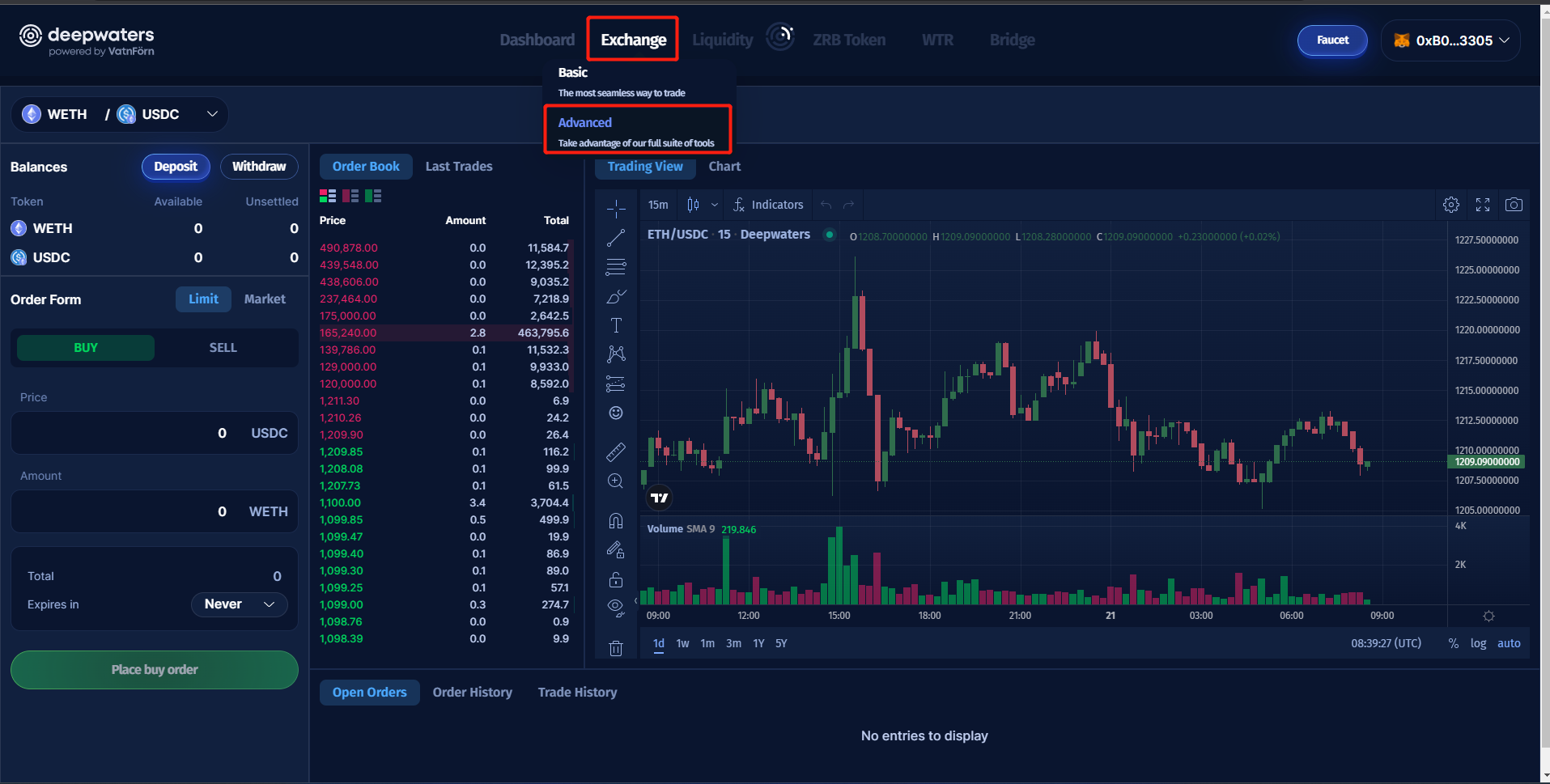Image resolution: width=1550 pixels, height=784 pixels.
Task: Select the crosshair cursor tool
Action: [x=616, y=208]
